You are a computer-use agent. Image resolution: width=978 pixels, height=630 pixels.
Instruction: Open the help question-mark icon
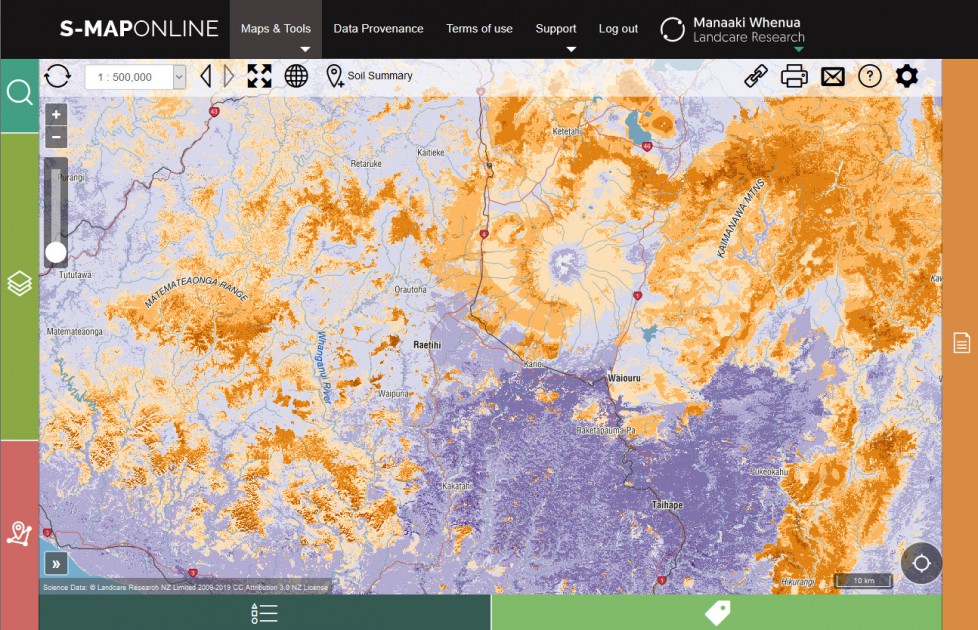tap(869, 75)
